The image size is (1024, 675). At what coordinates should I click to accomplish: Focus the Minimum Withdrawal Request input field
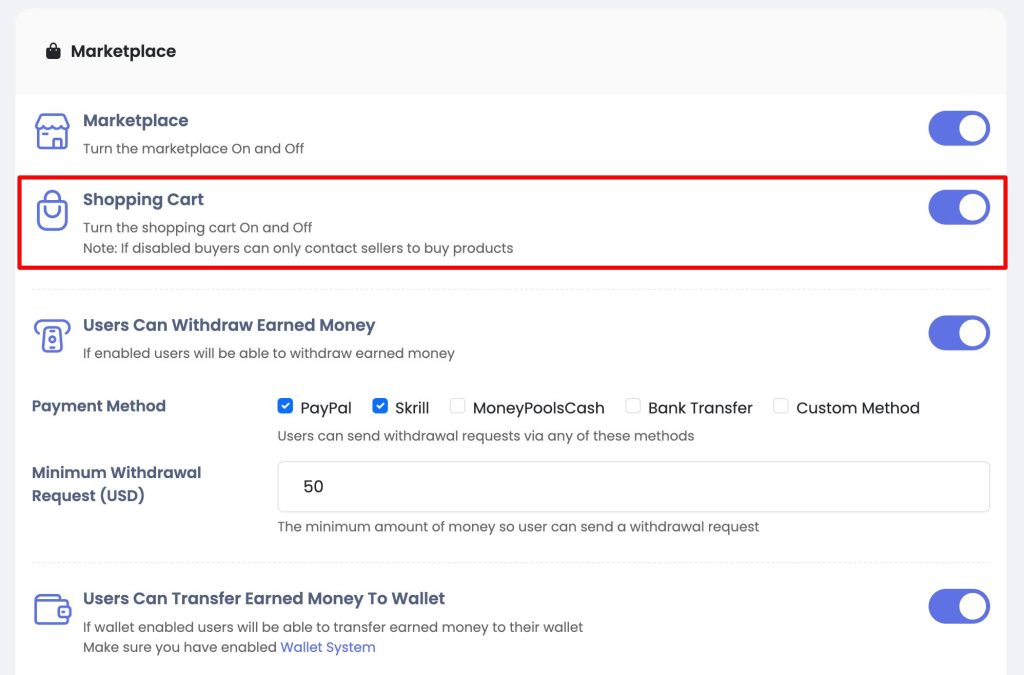[633, 486]
